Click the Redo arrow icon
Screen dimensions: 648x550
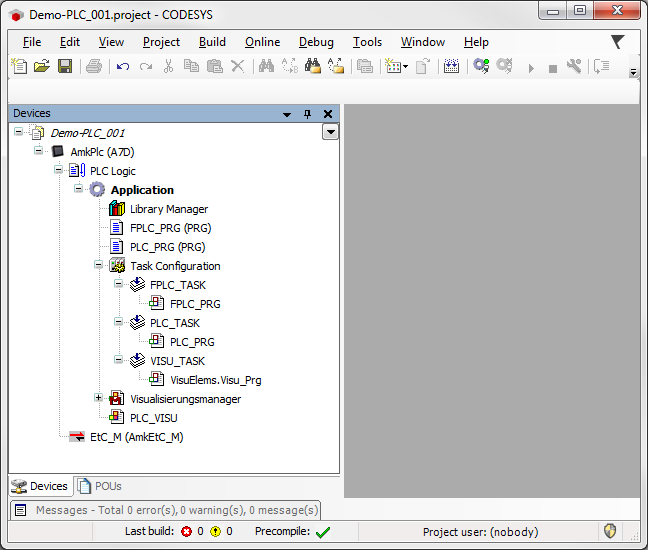point(145,66)
